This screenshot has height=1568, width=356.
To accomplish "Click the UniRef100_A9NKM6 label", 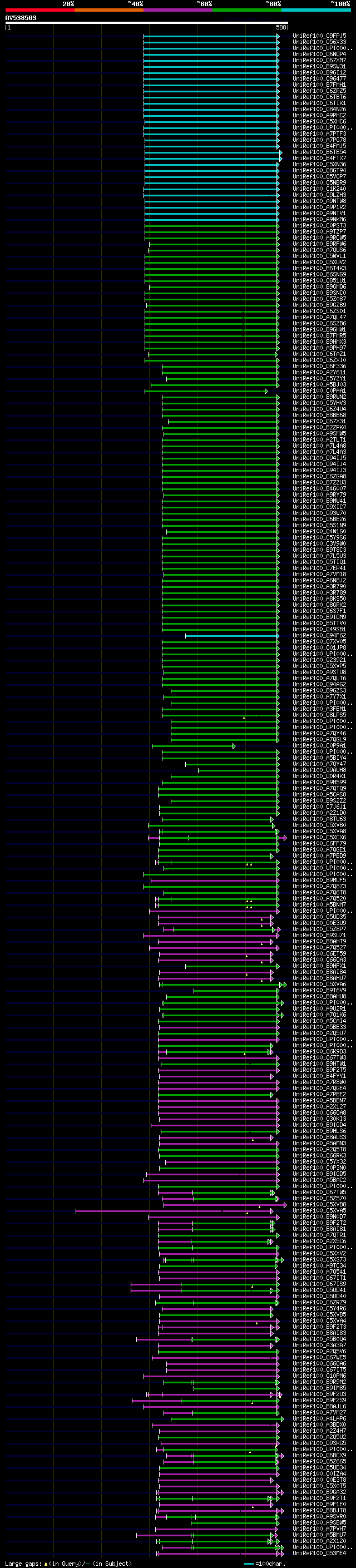I will point(319,219).
